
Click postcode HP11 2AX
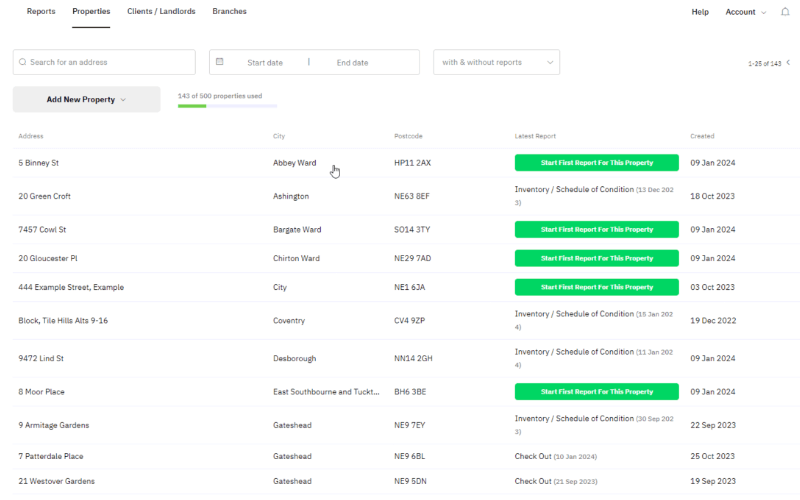coord(412,163)
